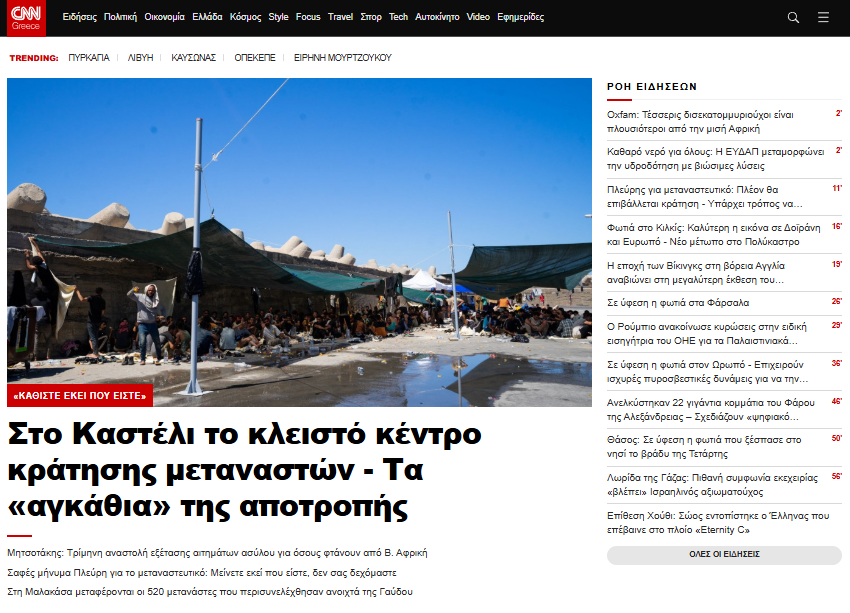Open the Κόσμος section
The height and width of the screenshot is (613, 850).
coord(245,17)
